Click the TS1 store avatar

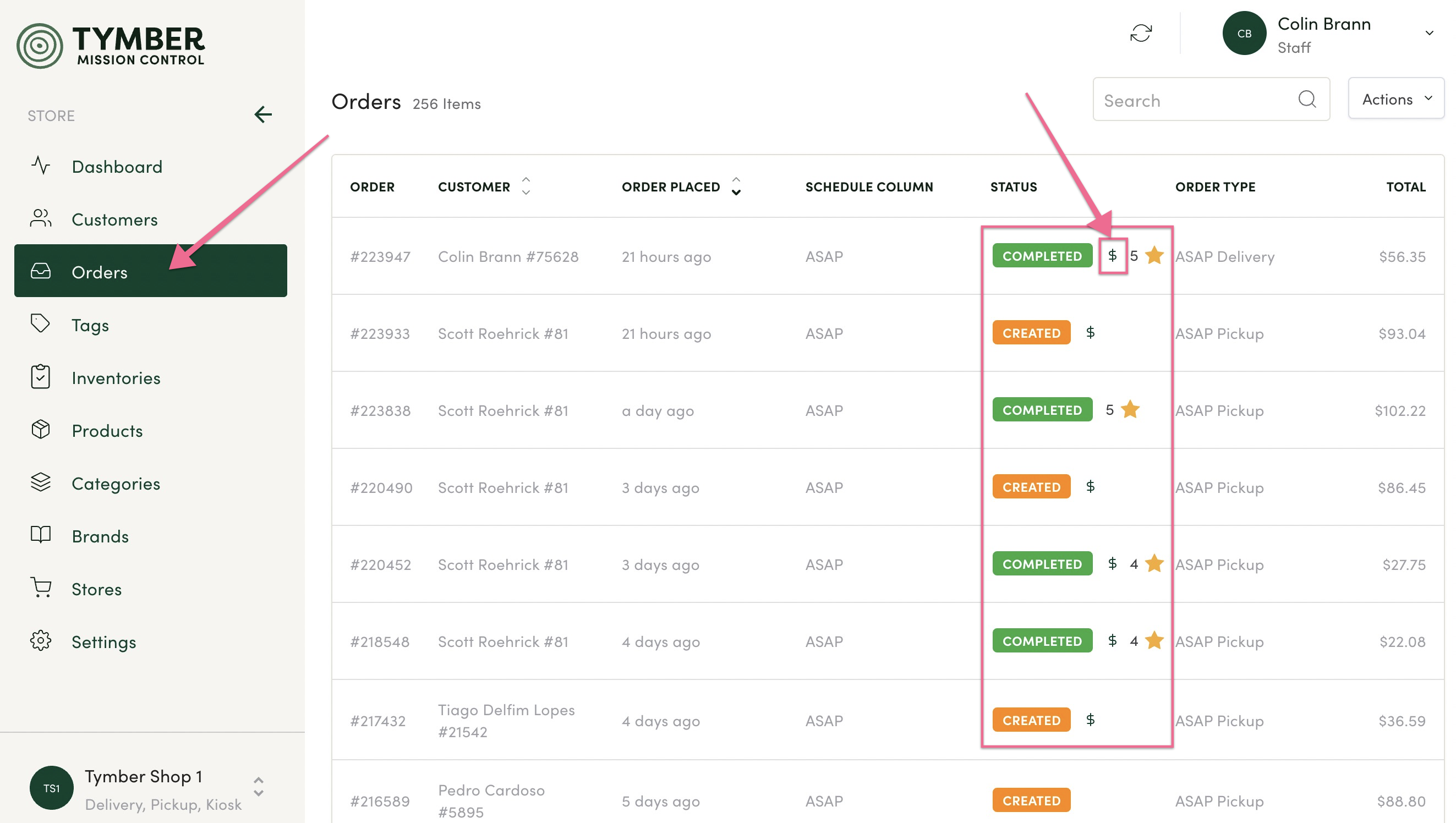51,788
